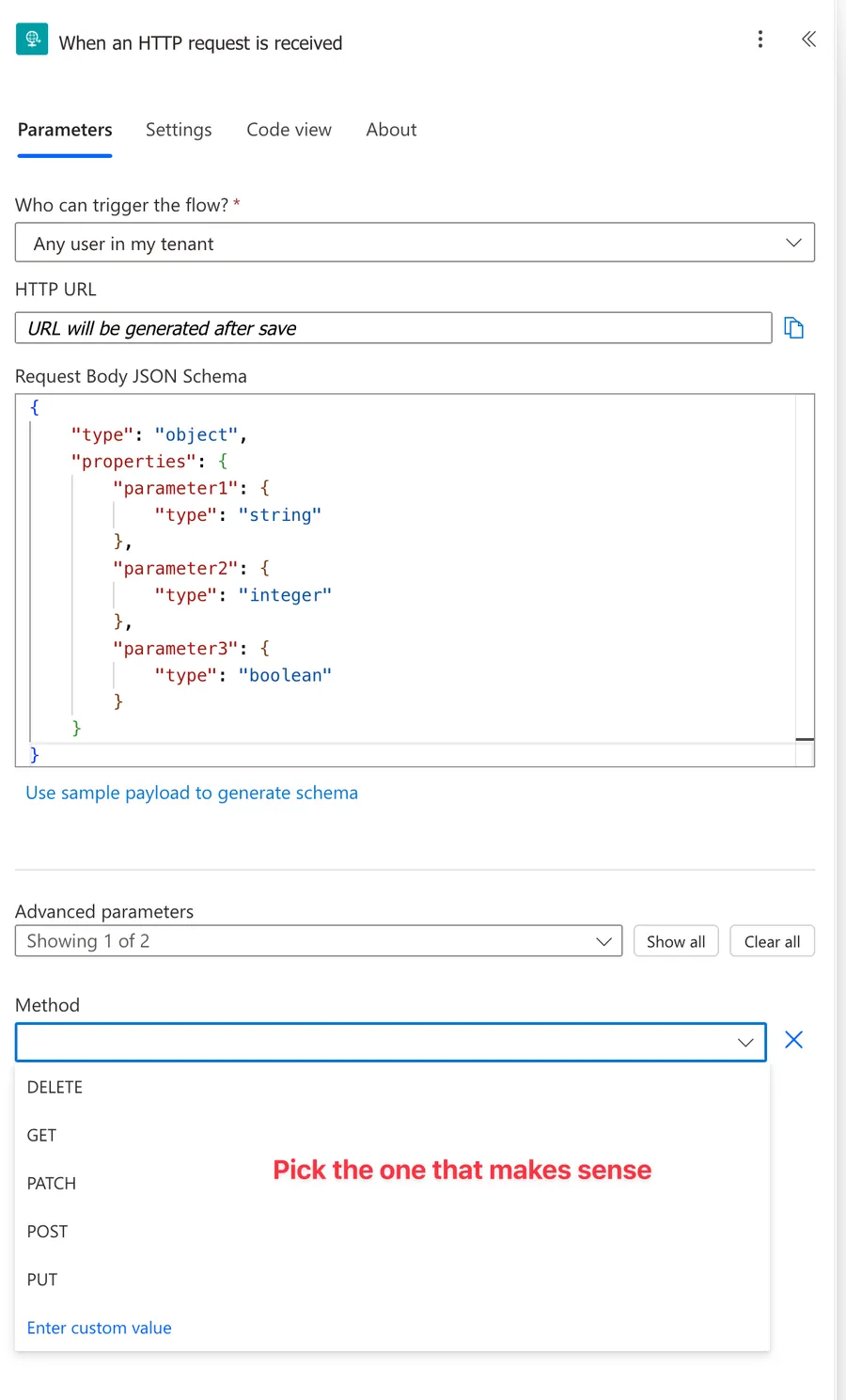
Task: Select the Parameters tab
Action: 65,130
